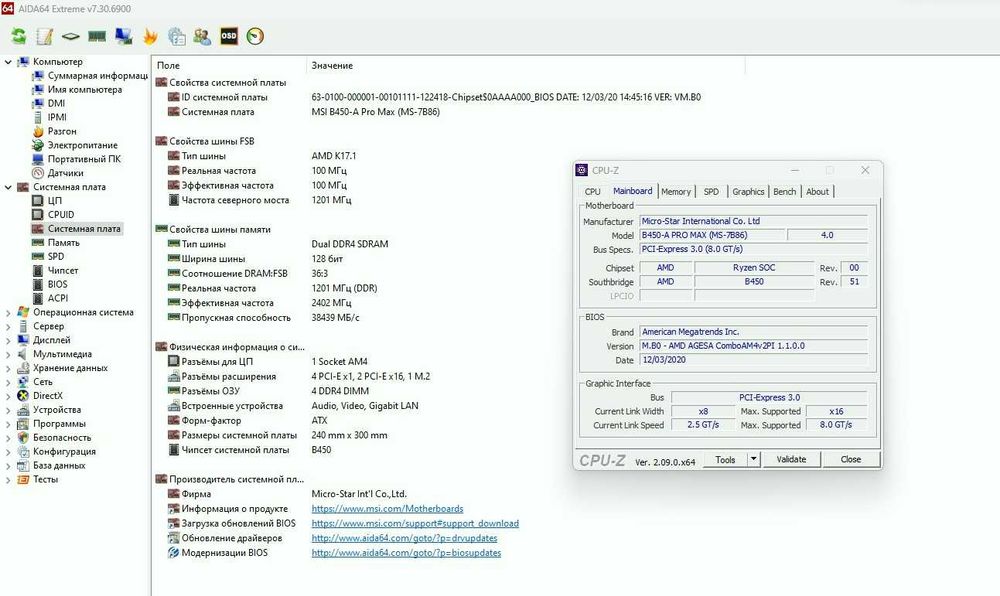Expand the Операционная система node

[x=8, y=312]
